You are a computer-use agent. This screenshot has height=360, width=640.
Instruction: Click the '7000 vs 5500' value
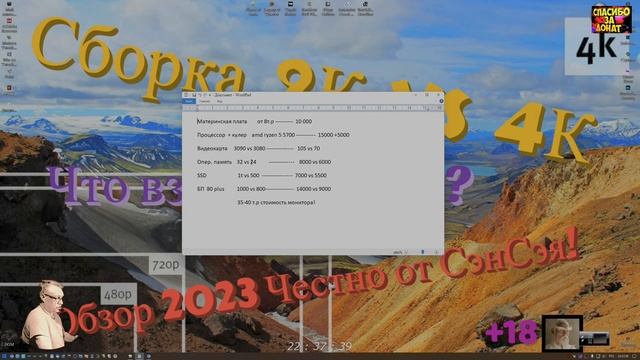click(311, 176)
